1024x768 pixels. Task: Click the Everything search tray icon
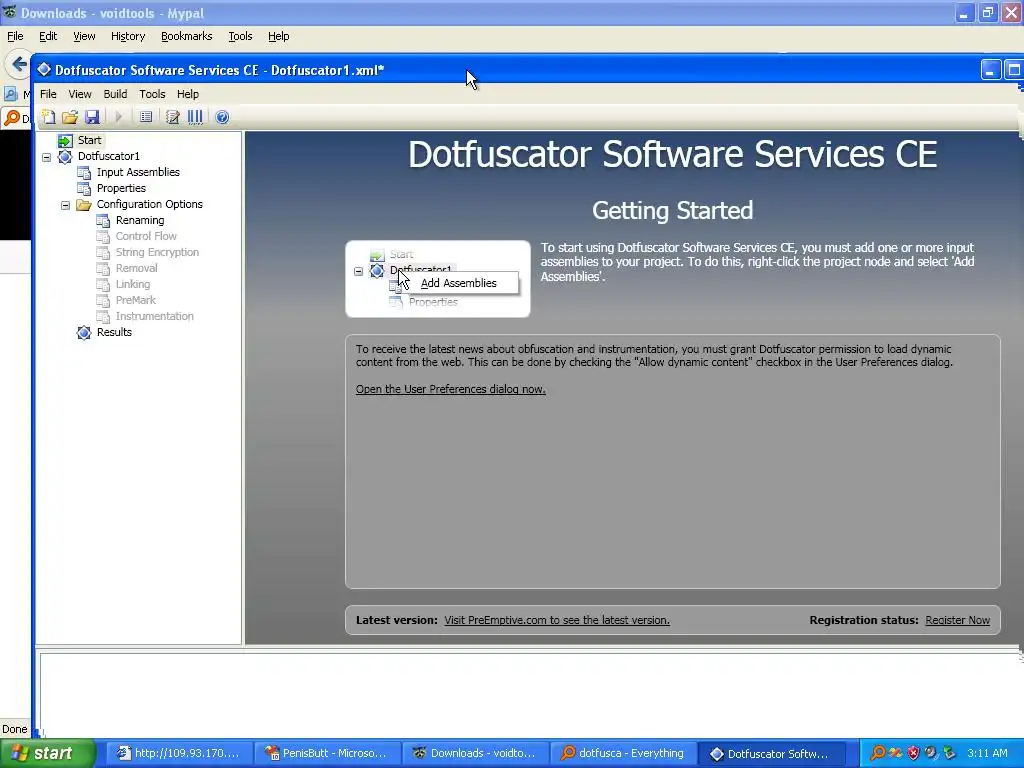tap(878, 753)
